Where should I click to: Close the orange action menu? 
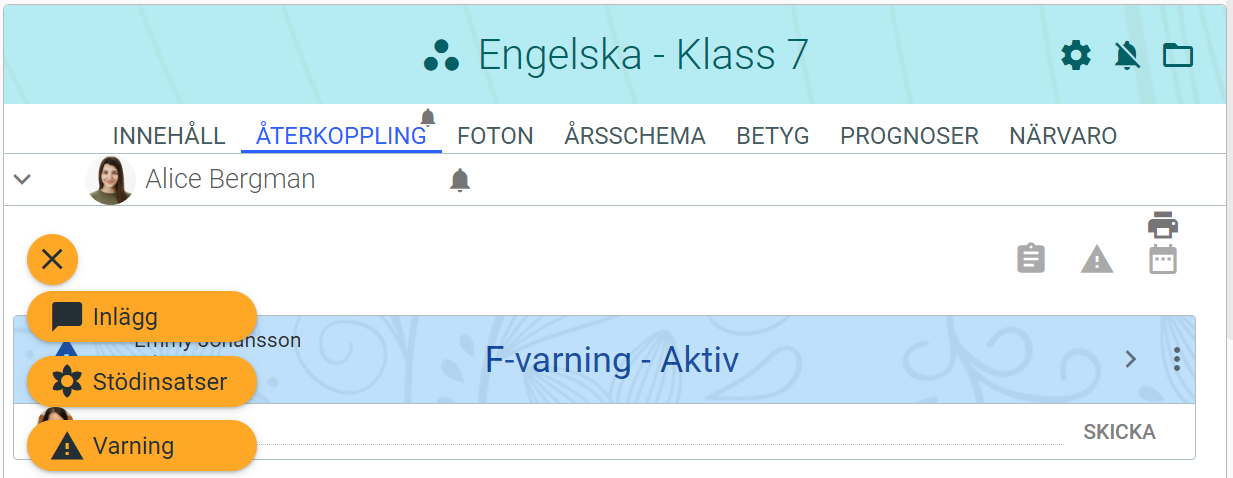[52, 260]
